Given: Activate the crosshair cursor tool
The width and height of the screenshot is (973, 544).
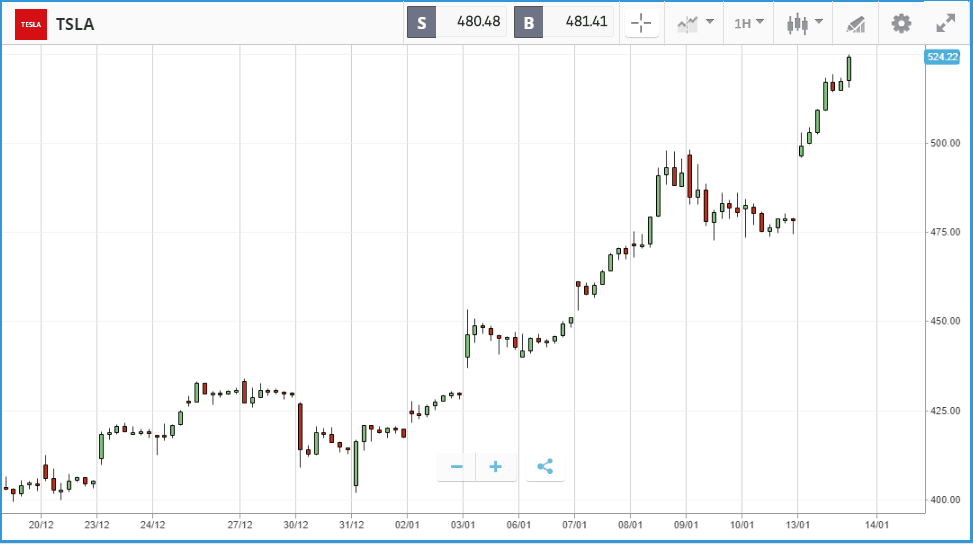Looking at the screenshot, I should 641,24.
